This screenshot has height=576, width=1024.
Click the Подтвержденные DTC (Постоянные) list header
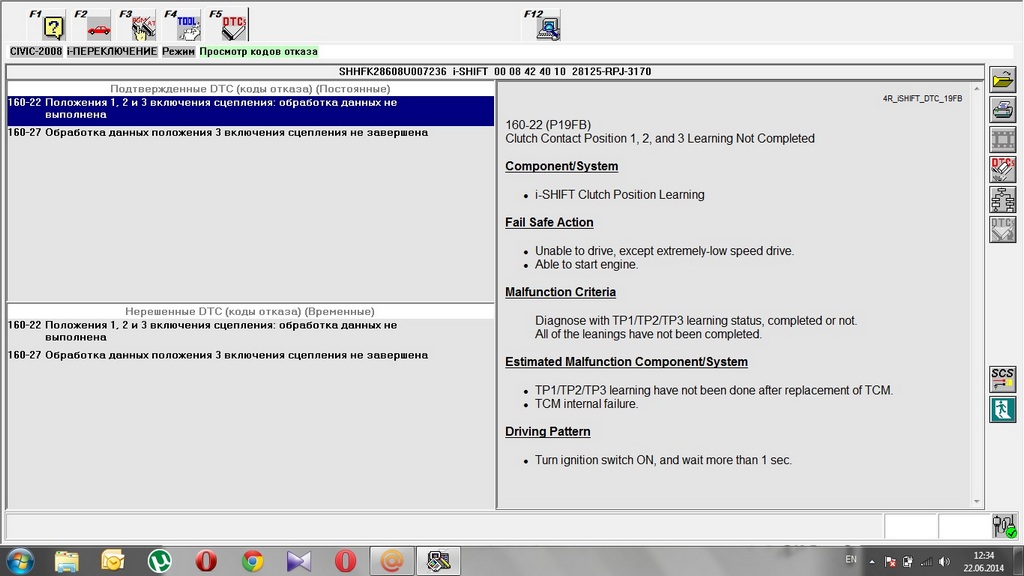(250, 89)
